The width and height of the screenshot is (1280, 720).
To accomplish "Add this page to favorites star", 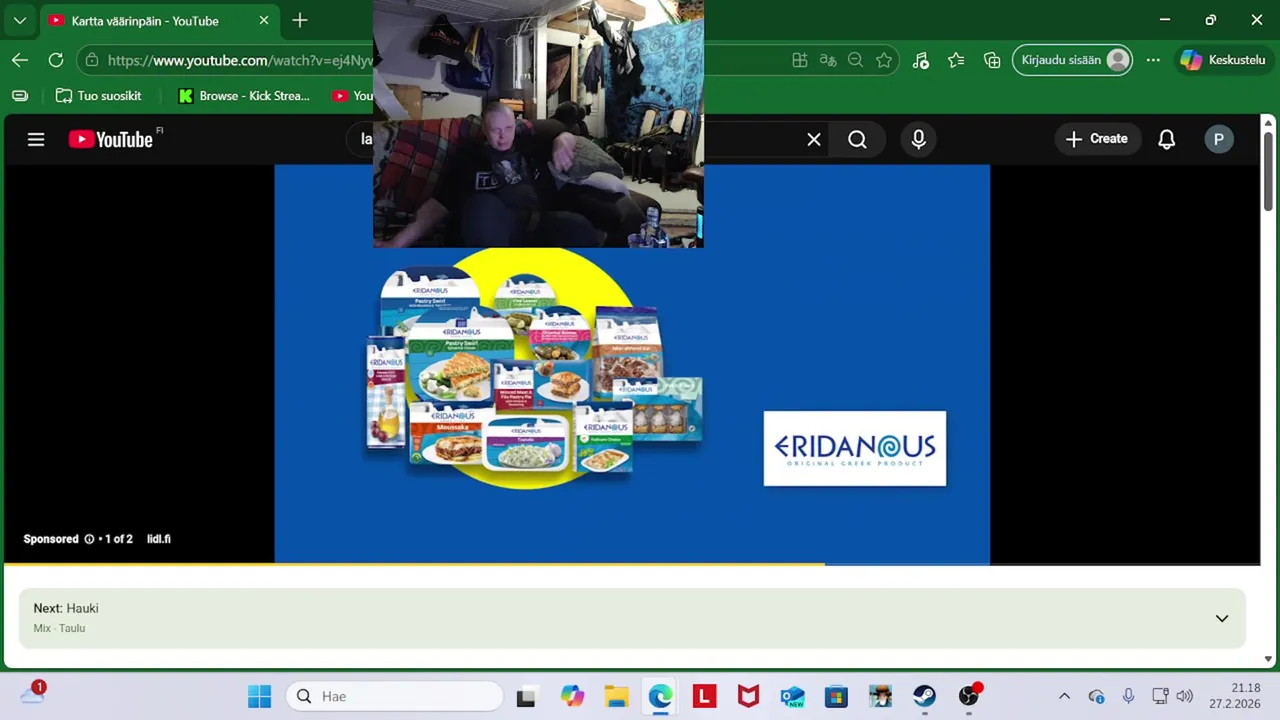I will tap(884, 60).
